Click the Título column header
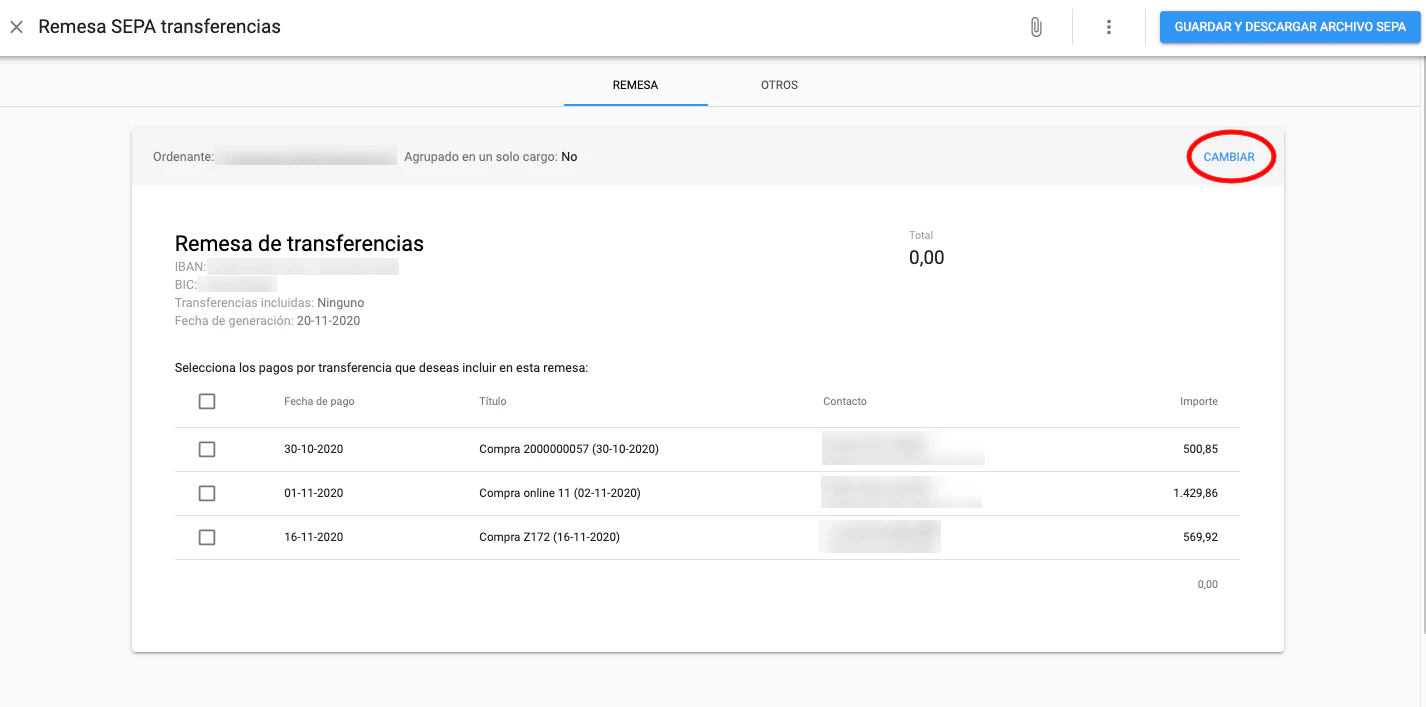This screenshot has width=1426, height=707. pos(492,401)
